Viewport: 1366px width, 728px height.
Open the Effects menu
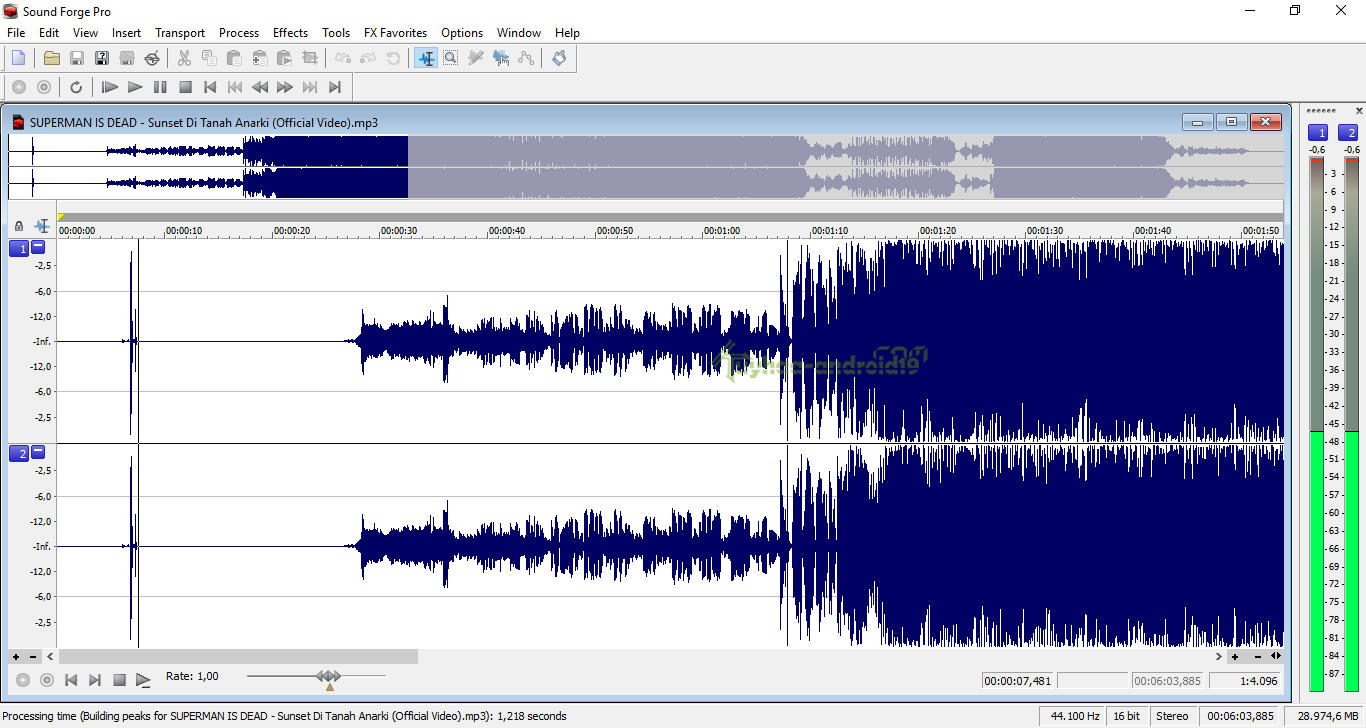pyautogui.click(x=290, y=33)
